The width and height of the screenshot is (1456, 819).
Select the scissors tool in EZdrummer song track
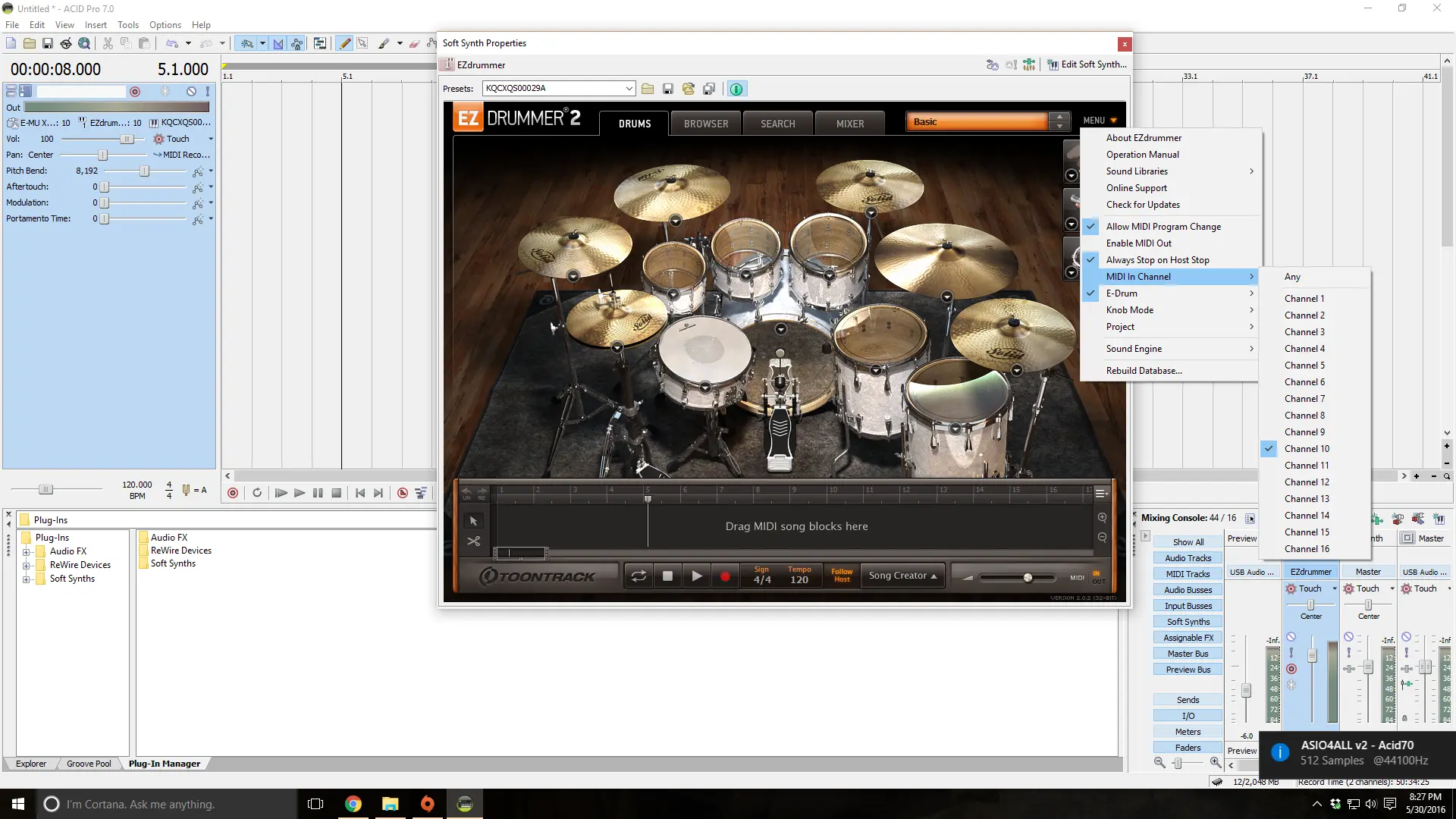pos(474,541)
